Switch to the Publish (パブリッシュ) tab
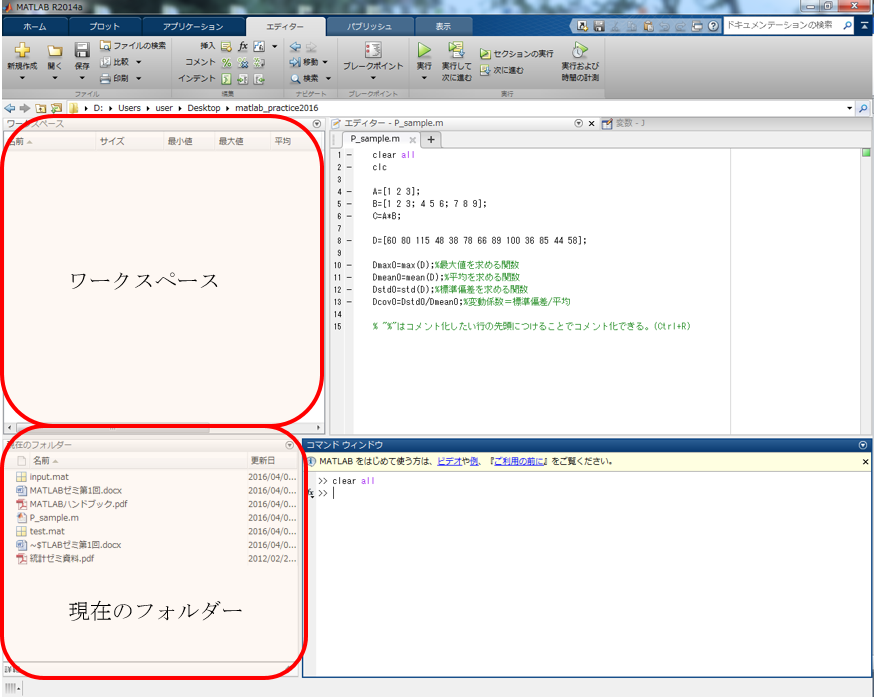The image size is (874, 697). tap(362, 26)
